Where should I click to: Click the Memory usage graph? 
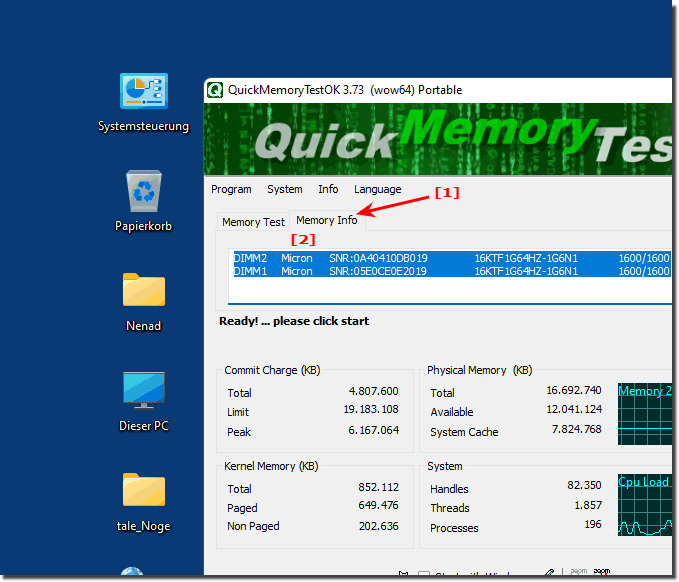point(644,414)
